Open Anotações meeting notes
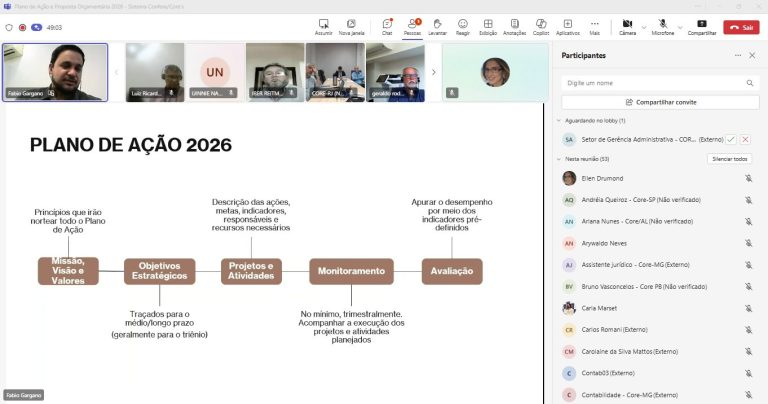Viewport: 768px width, 404px height. pos(514,26)
